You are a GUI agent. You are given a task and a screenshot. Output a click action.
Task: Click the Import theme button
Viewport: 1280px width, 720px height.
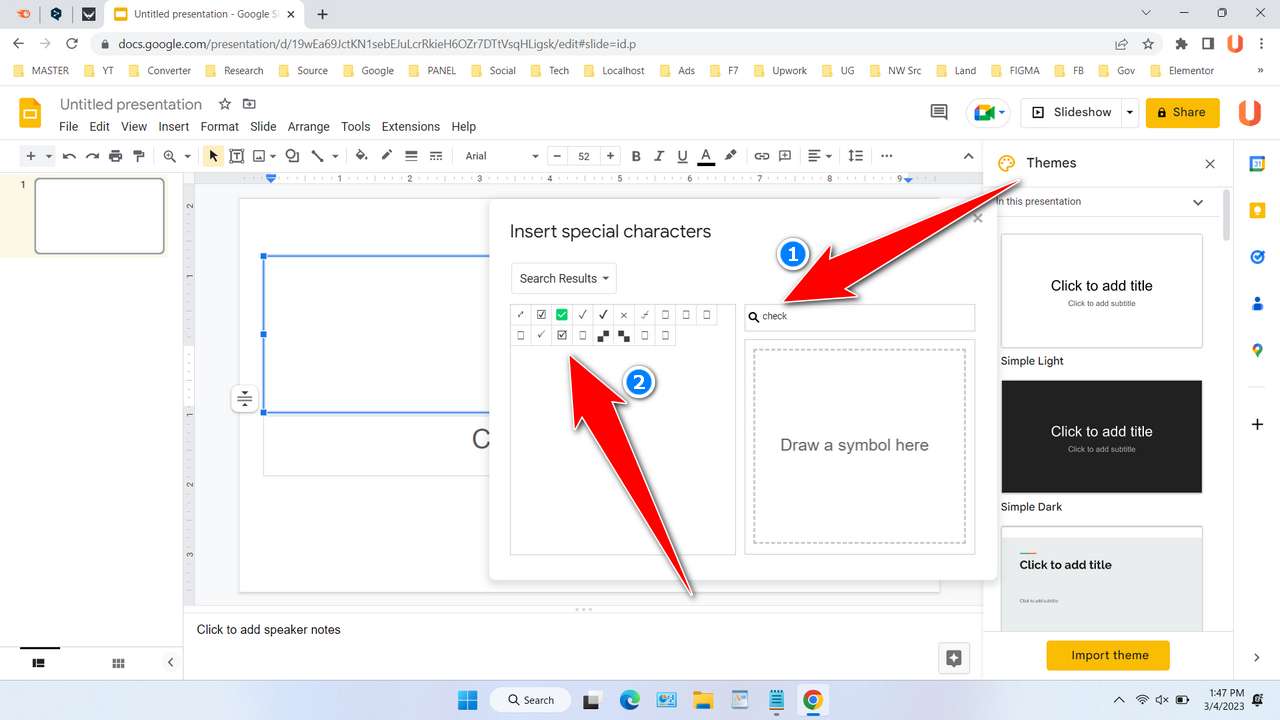(1107, 655)
